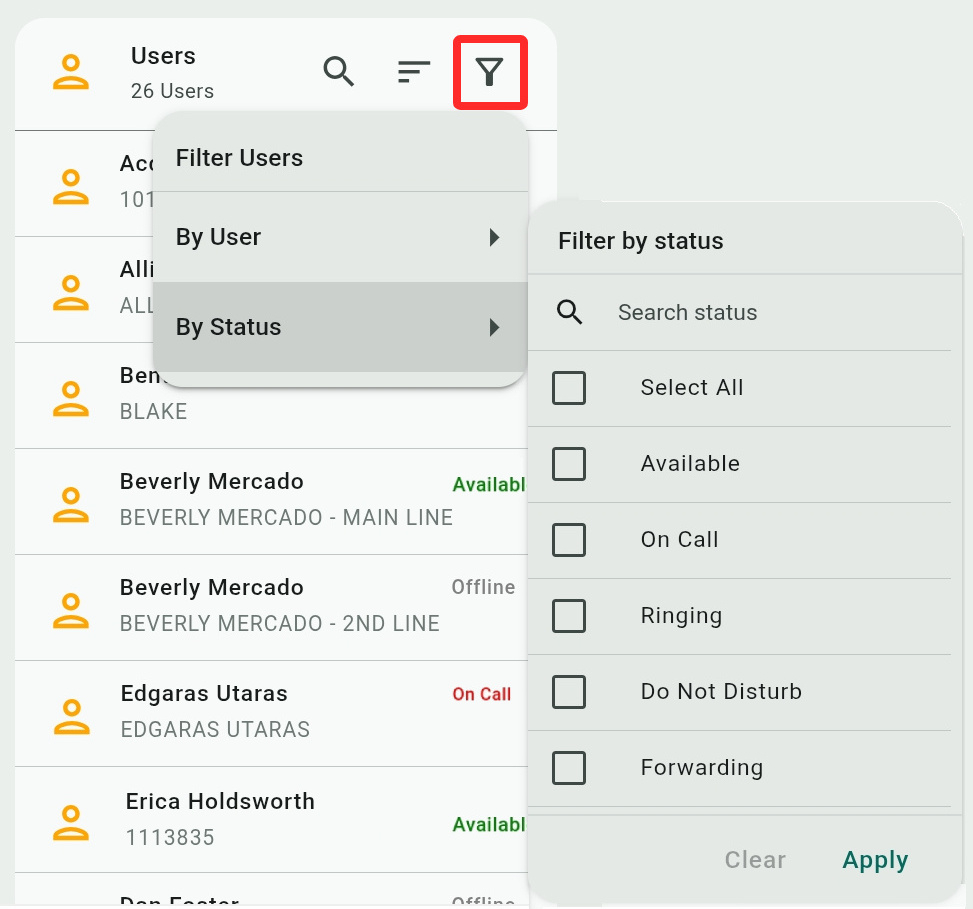973x909 pixels.
Task: Open Edgaras Utaras user name
Action: point(204,693)
